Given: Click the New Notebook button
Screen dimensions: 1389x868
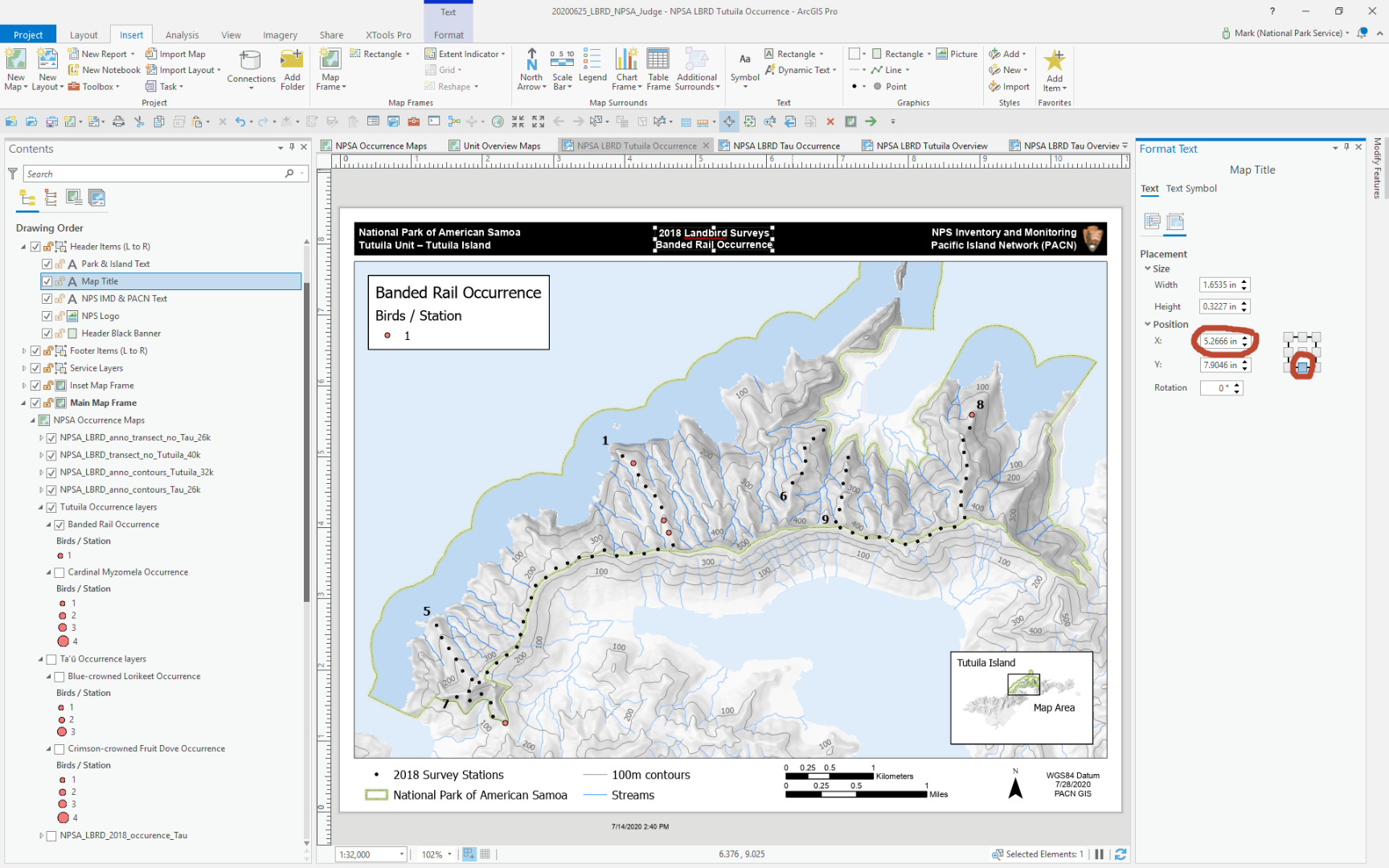Looking at the screenshot, I should [104, 70].
